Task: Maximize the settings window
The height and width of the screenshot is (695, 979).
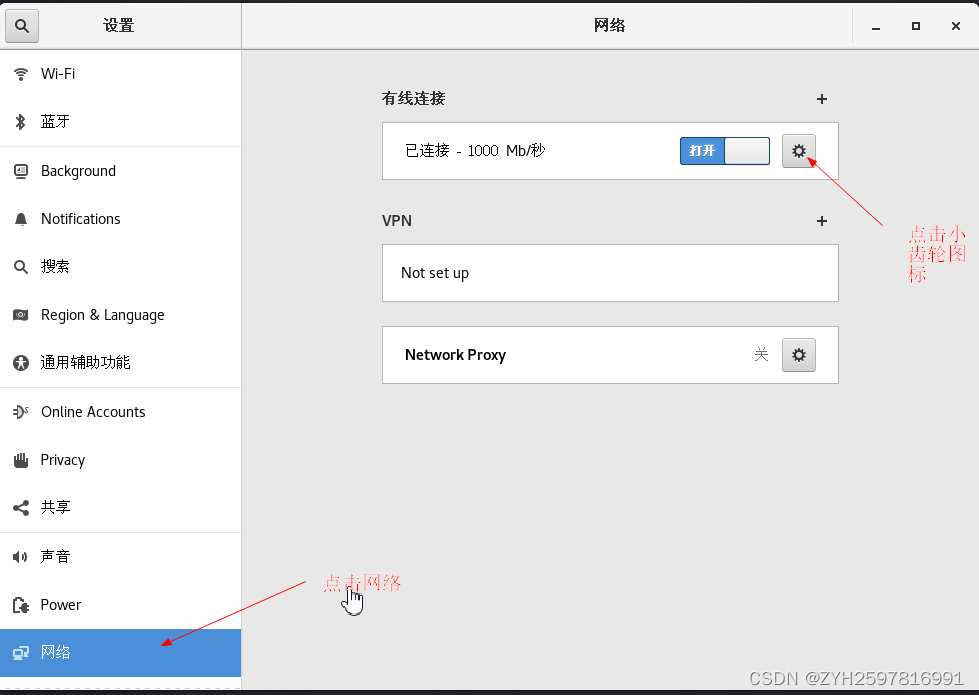Action: click(x=916, y=26)
